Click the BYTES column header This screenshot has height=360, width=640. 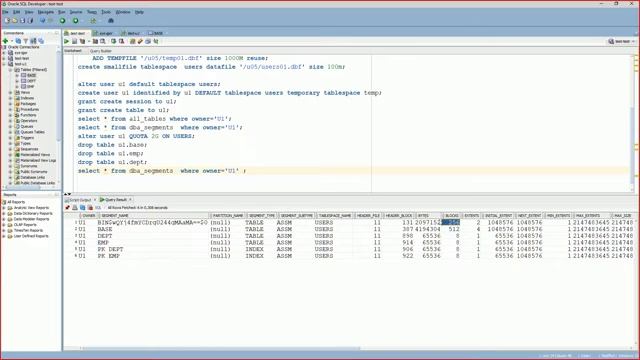pyautogui.click(x=428, y=216)
